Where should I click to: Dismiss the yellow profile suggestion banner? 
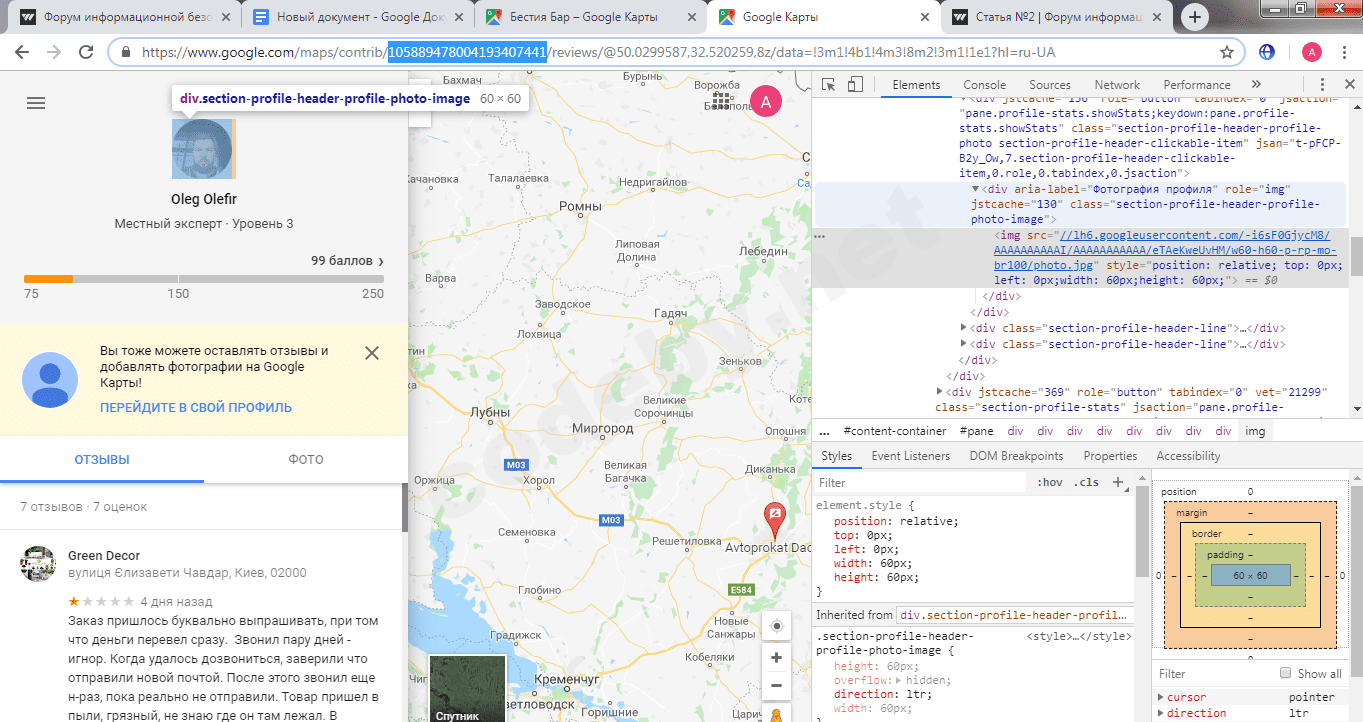[x=372, y=353]
